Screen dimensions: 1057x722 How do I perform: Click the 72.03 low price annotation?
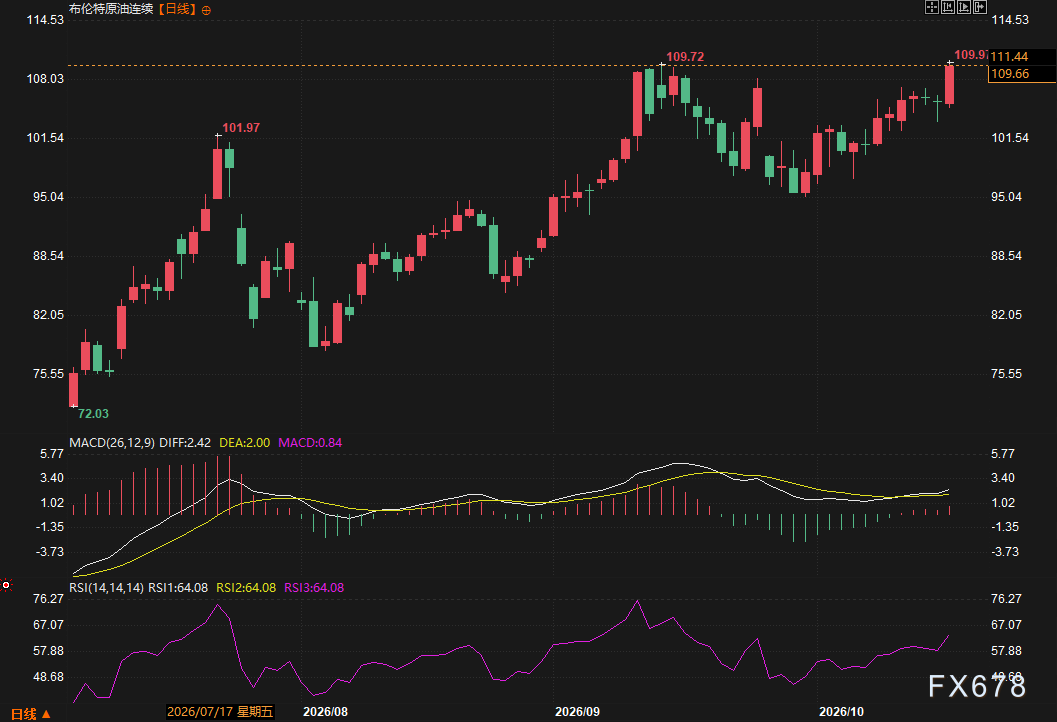[x=93, y=413]
